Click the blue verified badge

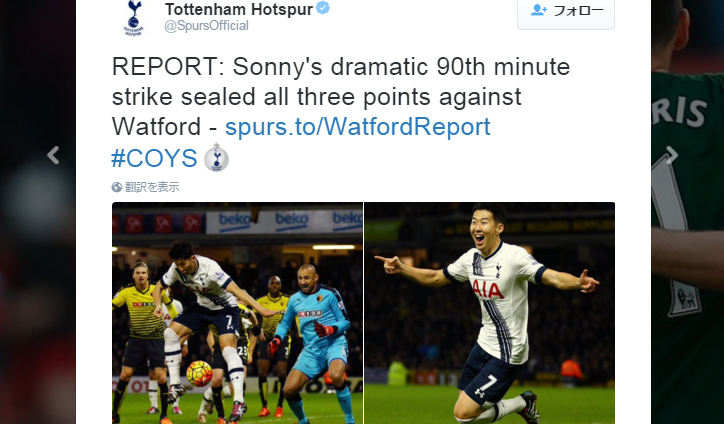(323, 8)
